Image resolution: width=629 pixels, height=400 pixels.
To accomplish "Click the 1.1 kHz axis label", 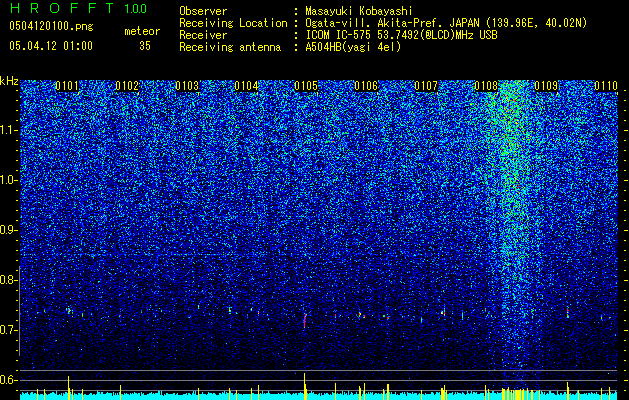I will point(8,130).
